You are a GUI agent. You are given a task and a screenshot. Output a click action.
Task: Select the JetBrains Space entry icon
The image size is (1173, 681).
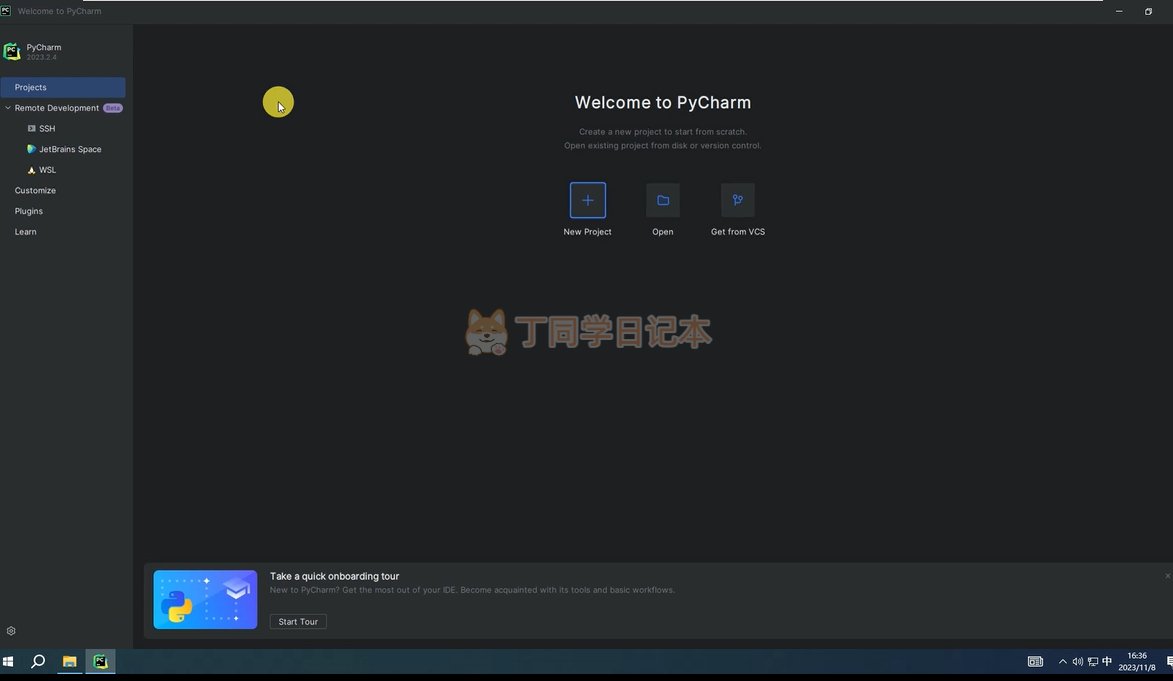31,149
